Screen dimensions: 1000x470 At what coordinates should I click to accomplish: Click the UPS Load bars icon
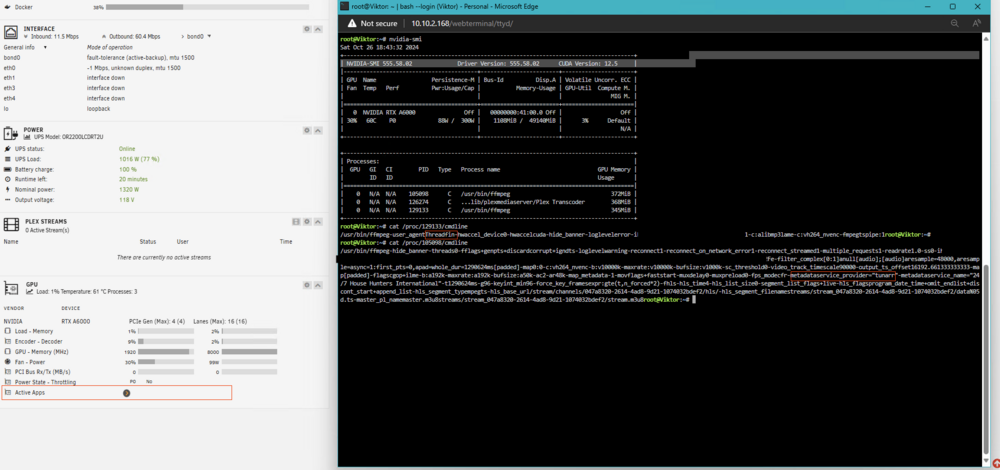8,159
